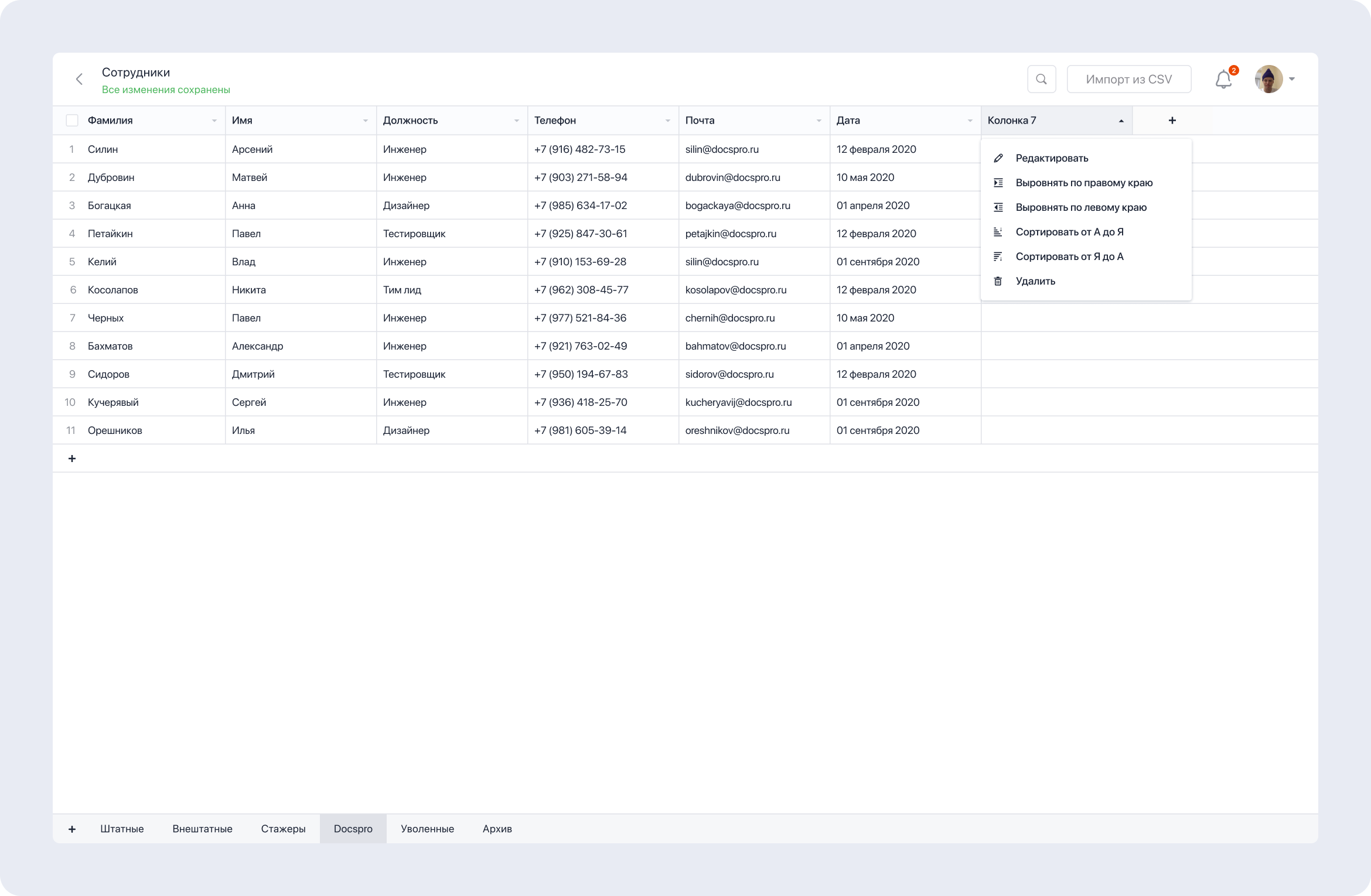Click the Я-to-A sort icon
The height and width of the screenshot is (896, 1371).
coord(998,257)
